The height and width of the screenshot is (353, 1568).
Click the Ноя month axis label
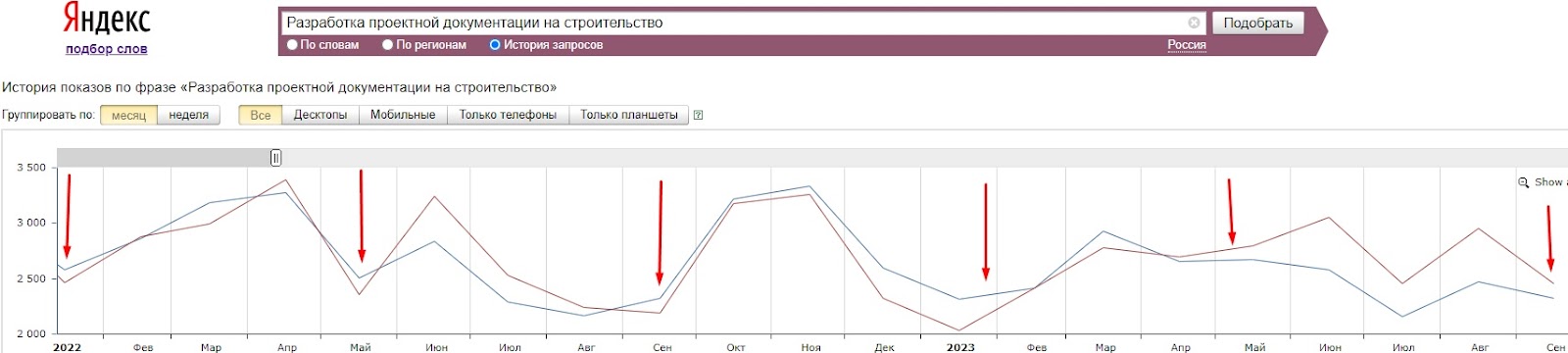click(x=811, y=347)
